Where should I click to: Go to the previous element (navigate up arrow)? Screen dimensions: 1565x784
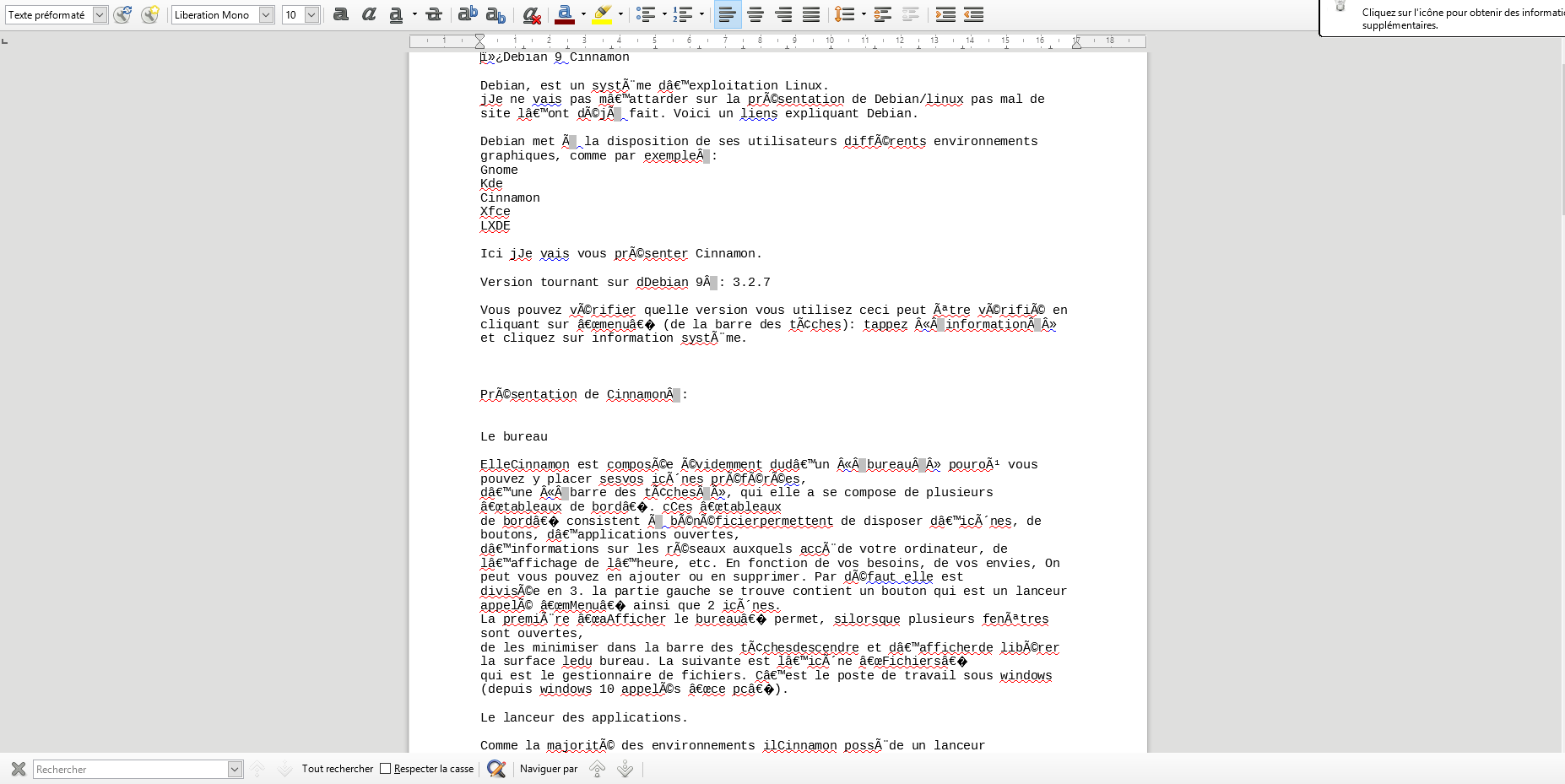[597, 769]
